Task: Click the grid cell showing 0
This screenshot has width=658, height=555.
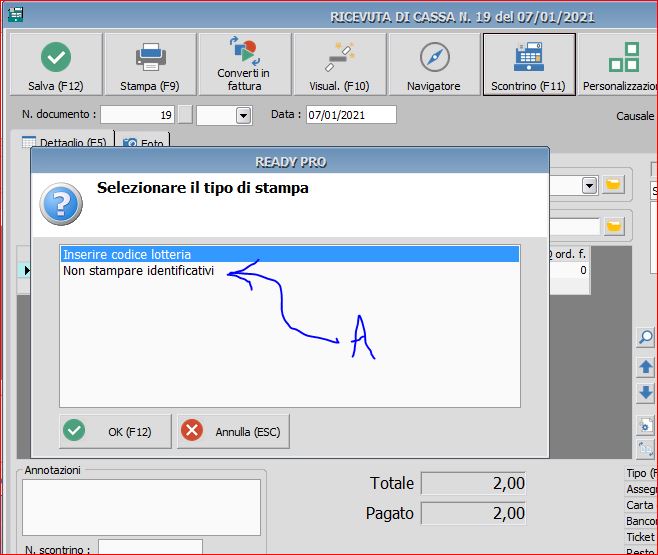Action: point(569,270)
